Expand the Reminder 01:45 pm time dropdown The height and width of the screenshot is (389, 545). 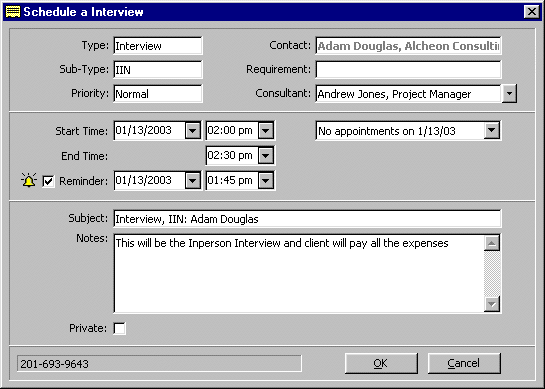tap(266, 180)
